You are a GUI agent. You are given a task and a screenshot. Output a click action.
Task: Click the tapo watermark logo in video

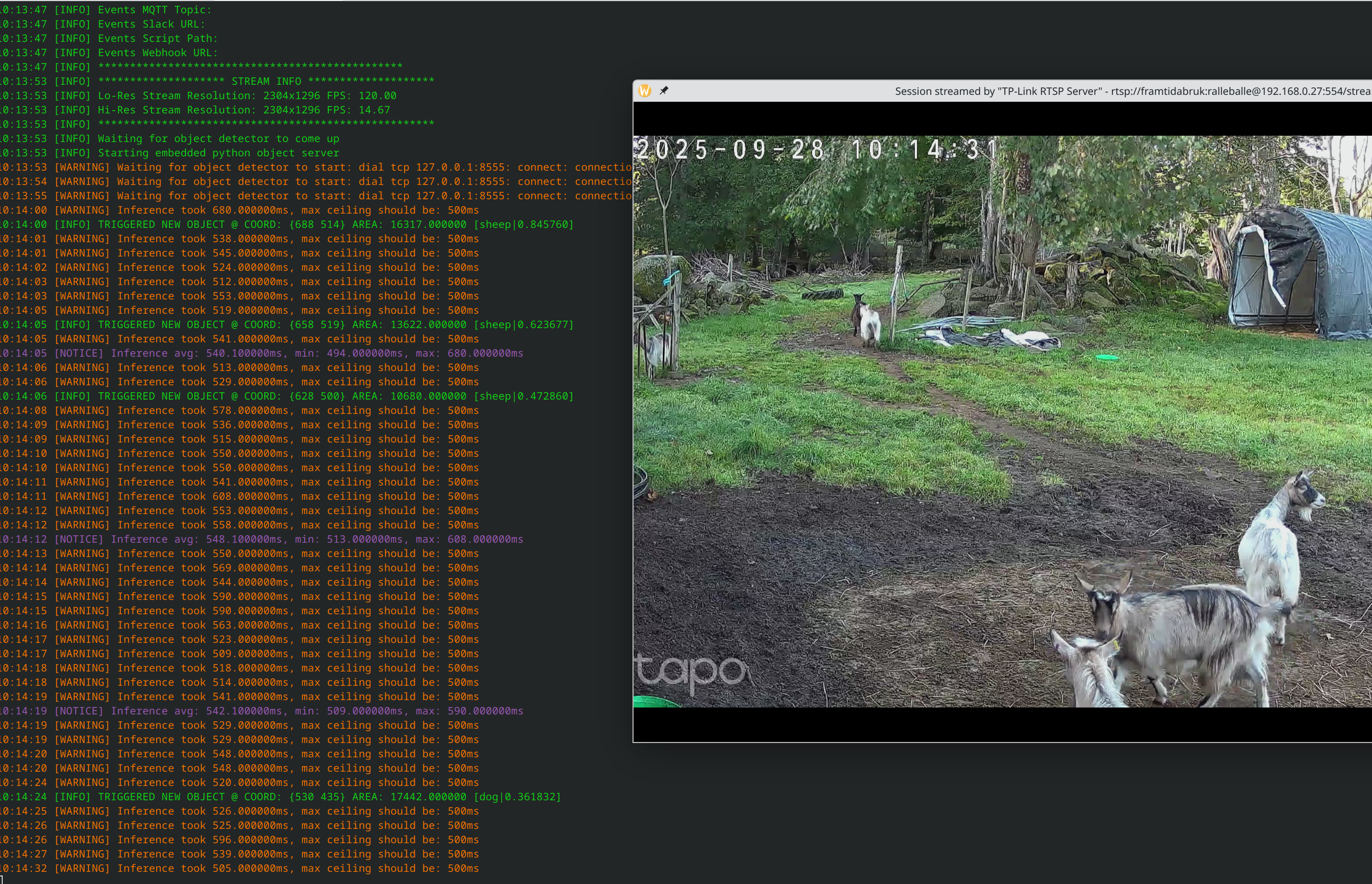pos(692,672)
